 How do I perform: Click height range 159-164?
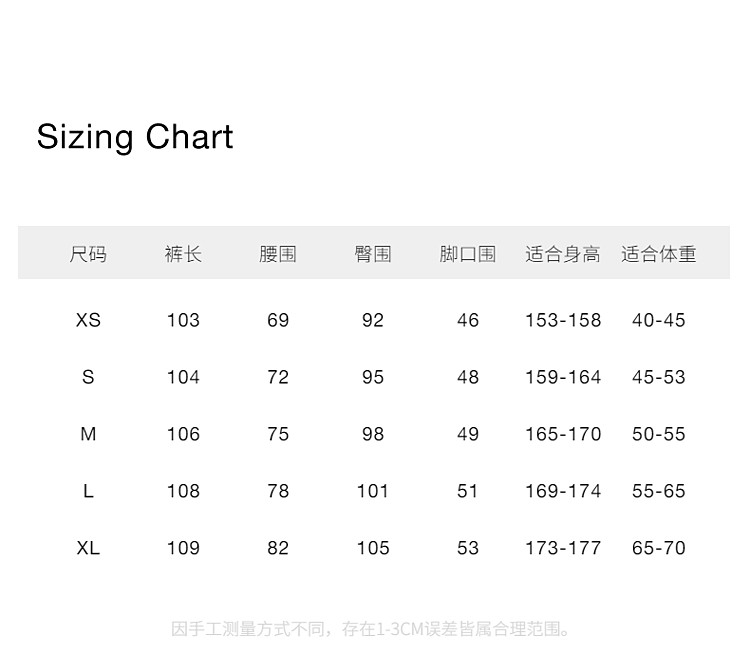[x=563, y=377]
